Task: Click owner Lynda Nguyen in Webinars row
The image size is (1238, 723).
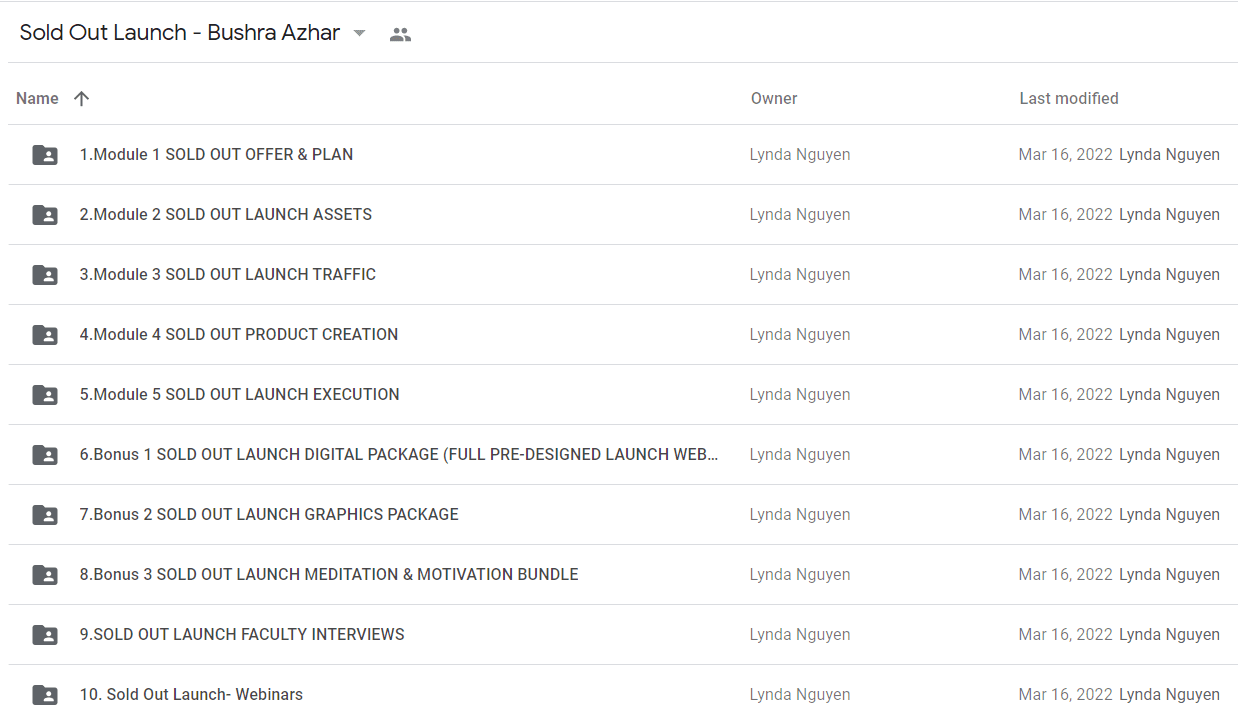Action: click(x=800, y=694)
